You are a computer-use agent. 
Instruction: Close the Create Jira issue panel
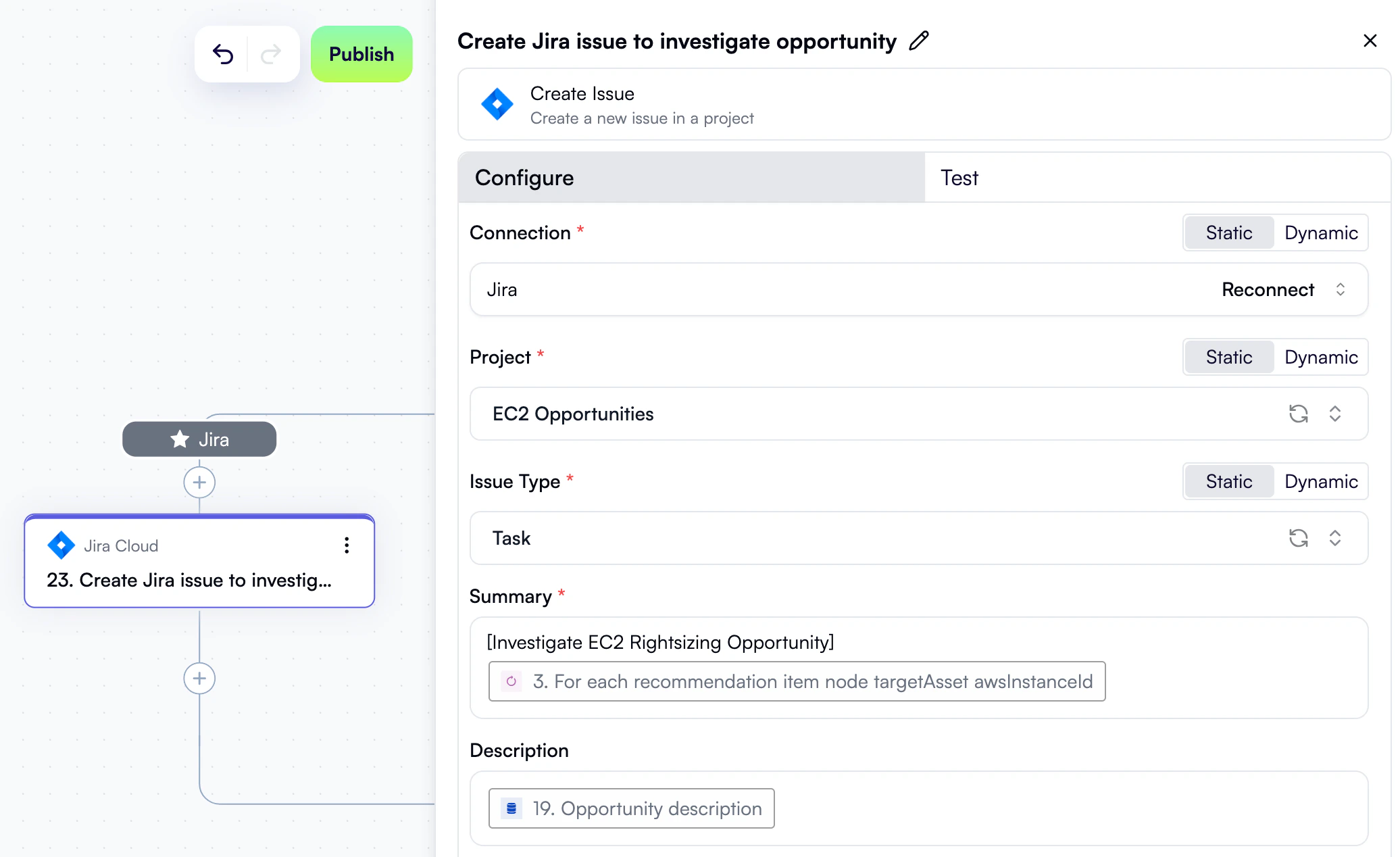tap(1370, 41)
